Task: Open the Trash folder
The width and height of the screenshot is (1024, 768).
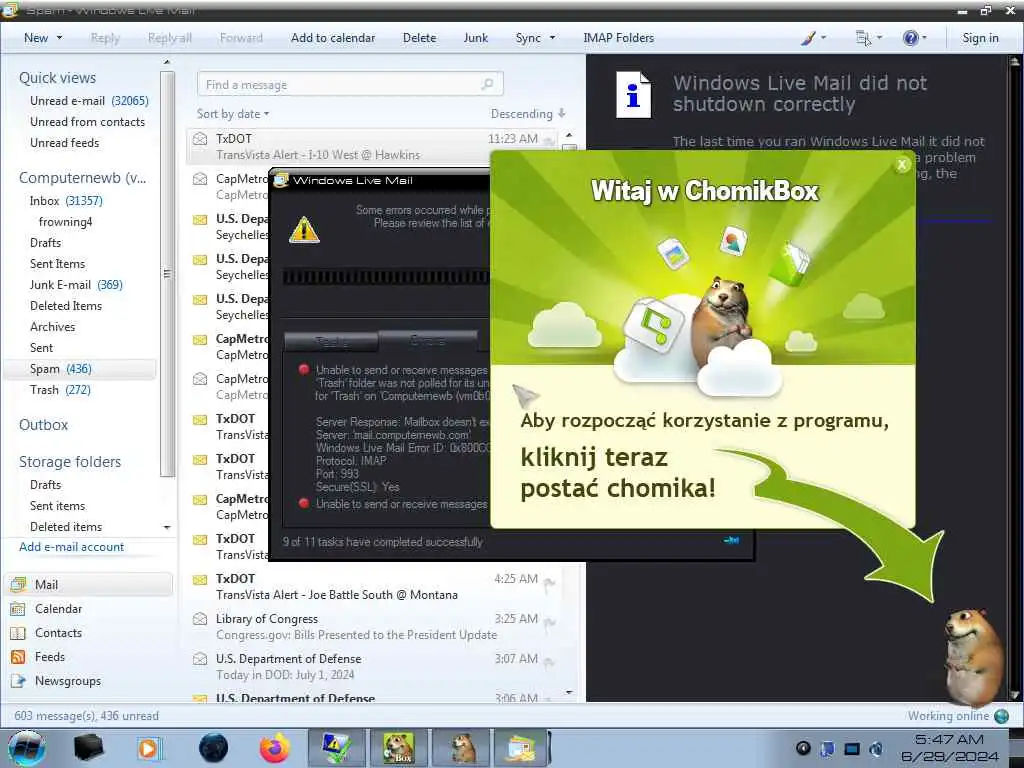Action: (x=60, y=389)
